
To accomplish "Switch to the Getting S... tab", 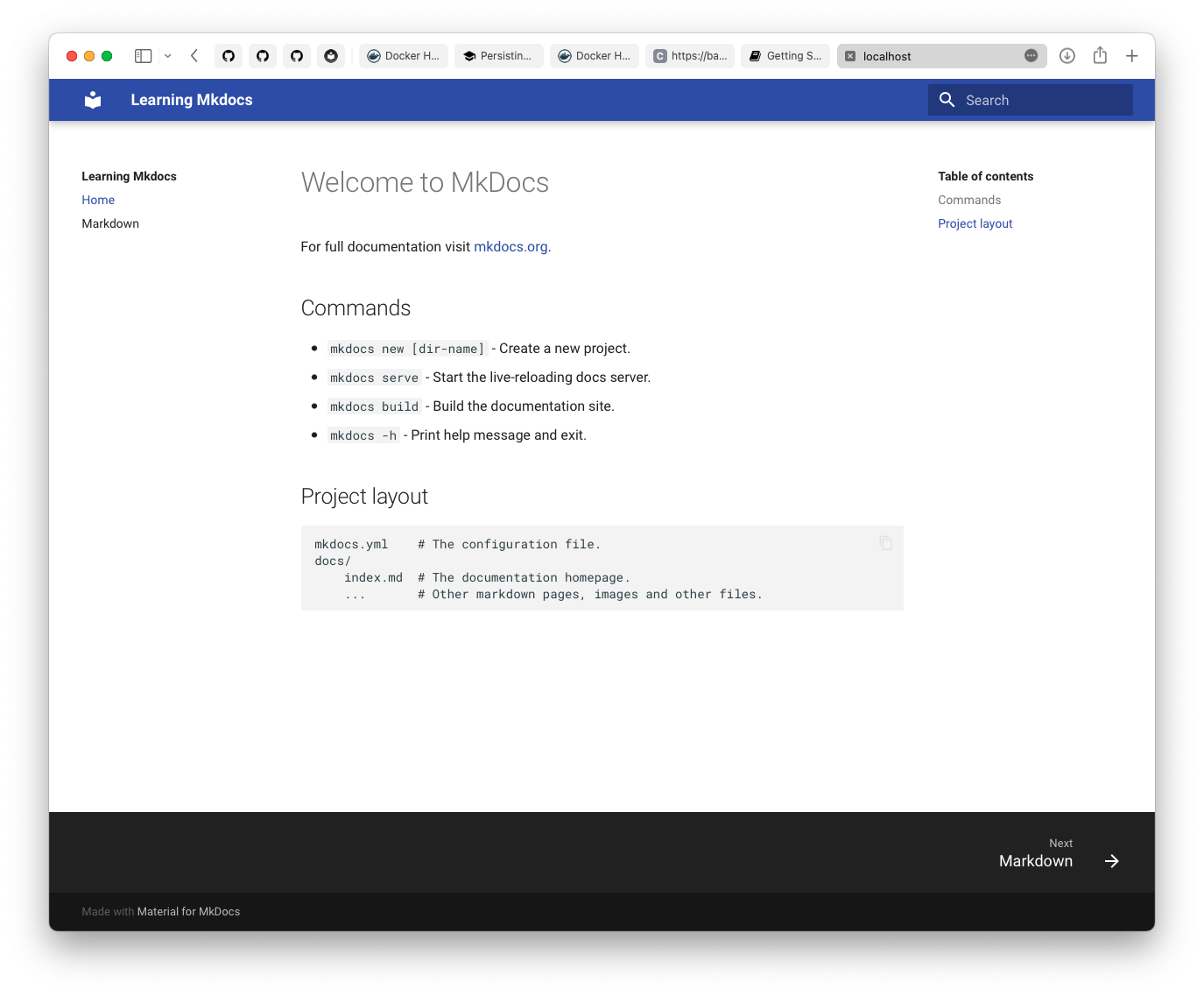I will [785, 56].
